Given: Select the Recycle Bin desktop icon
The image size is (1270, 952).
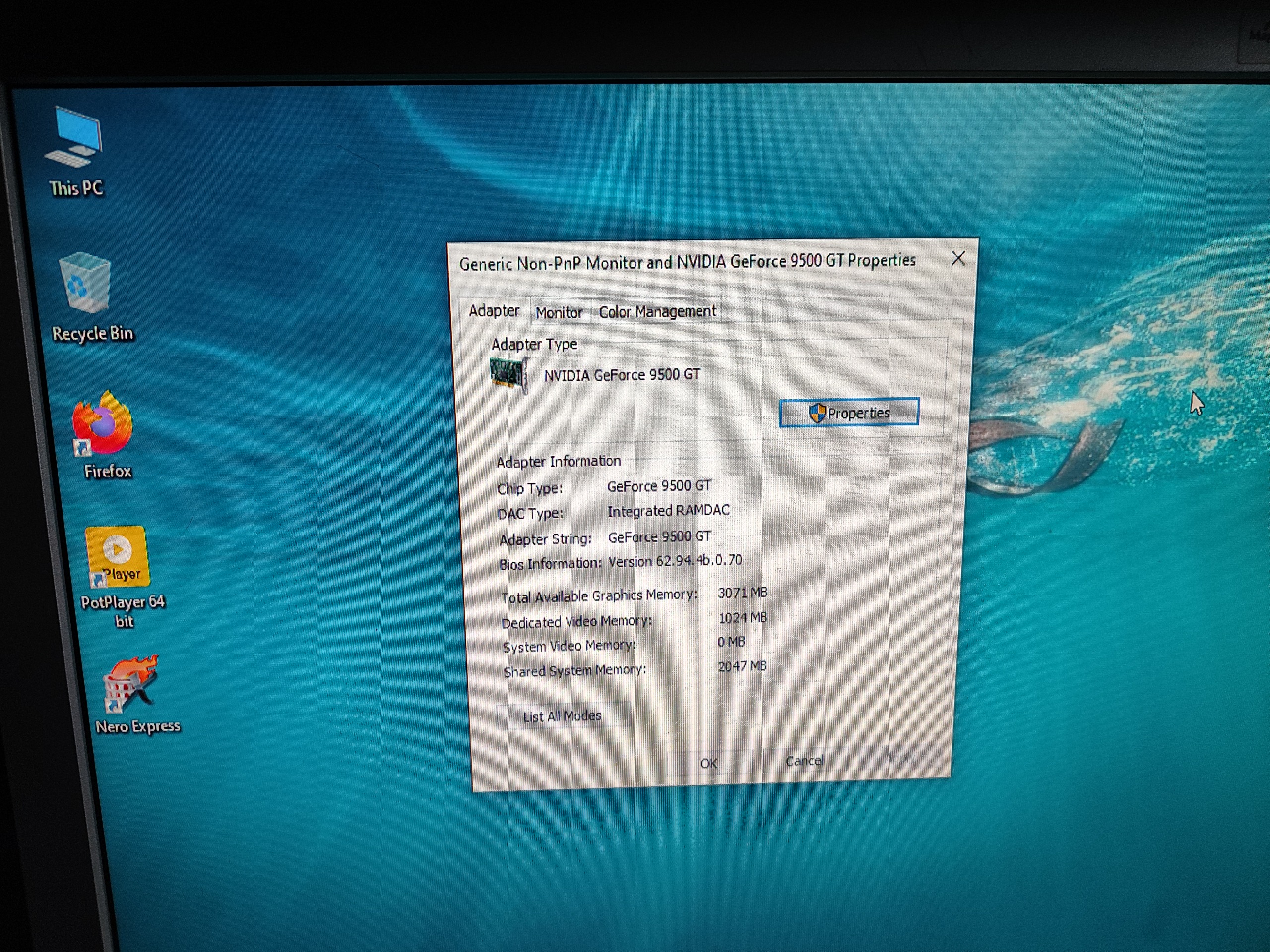Looking at the screenshot, I should (90, 298).
